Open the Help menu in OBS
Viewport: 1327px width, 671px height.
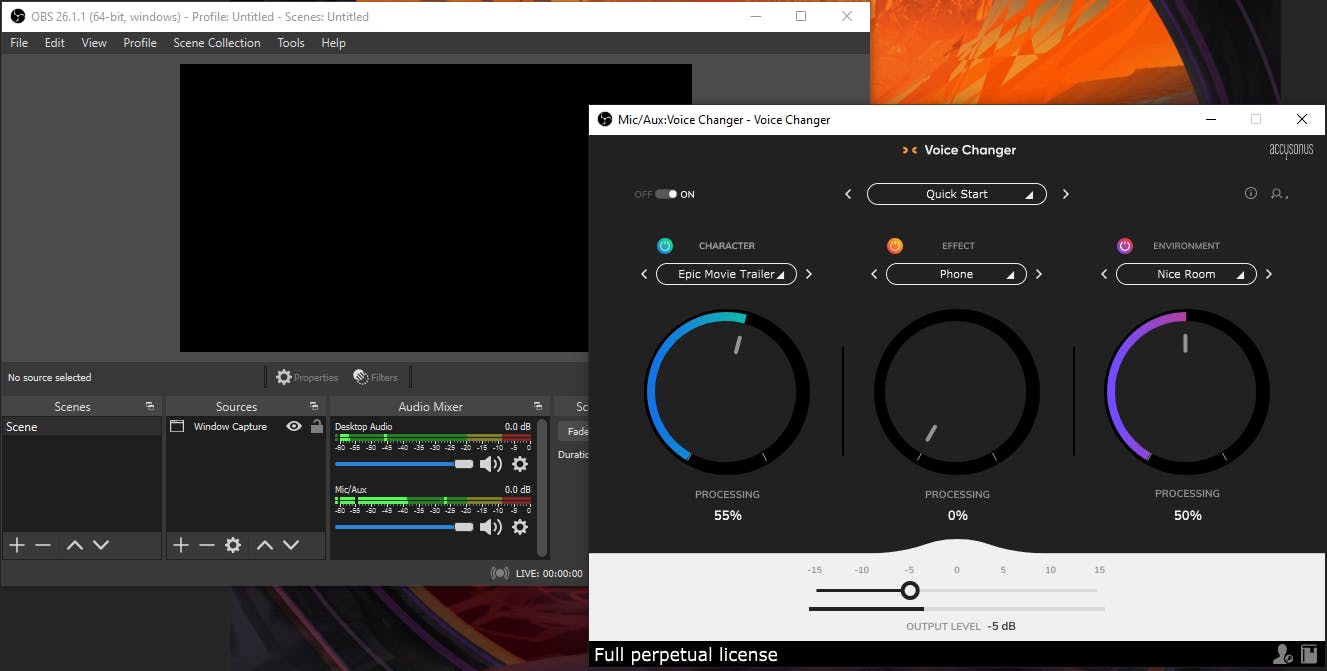point(333,43)
